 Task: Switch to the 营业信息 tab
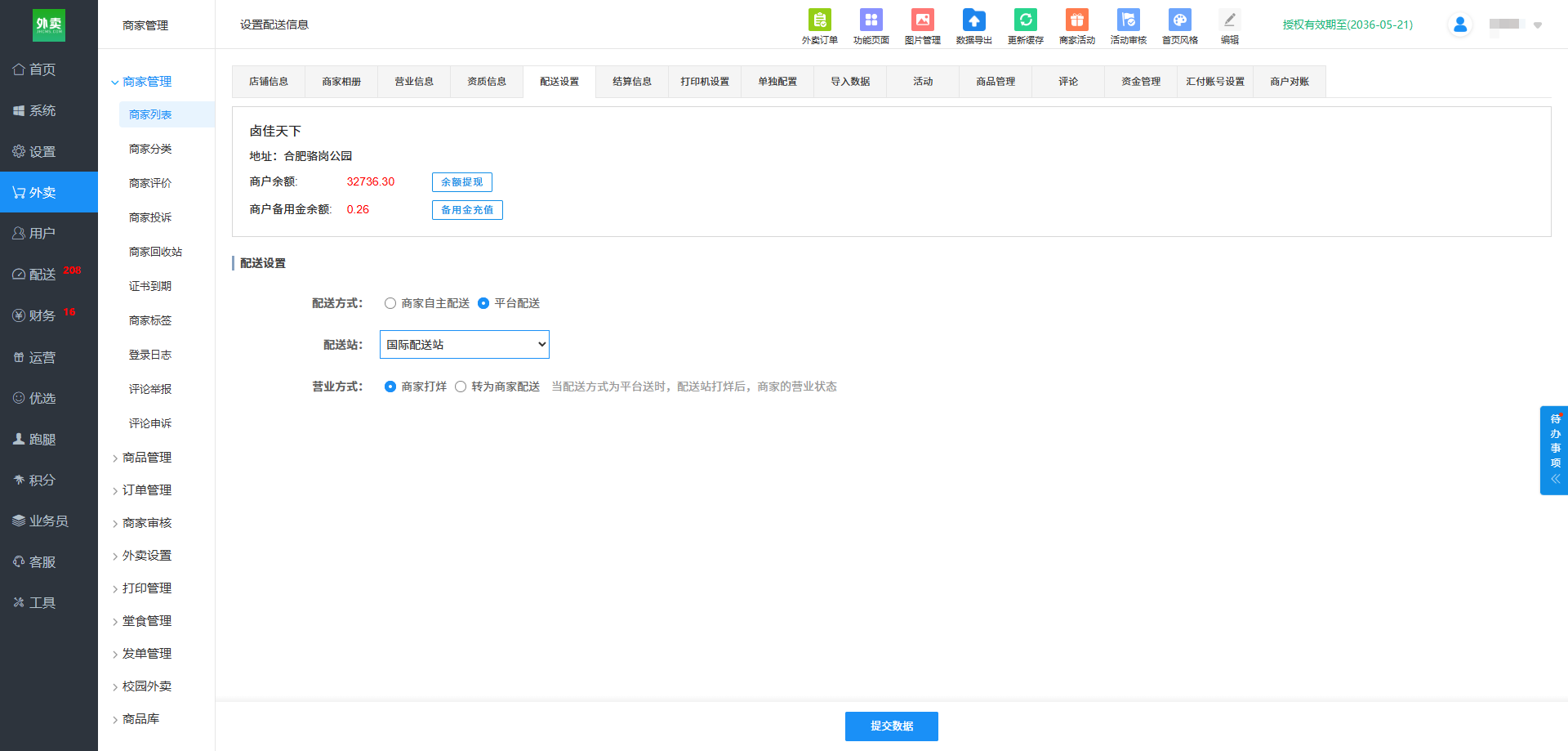tap(414, 82)
